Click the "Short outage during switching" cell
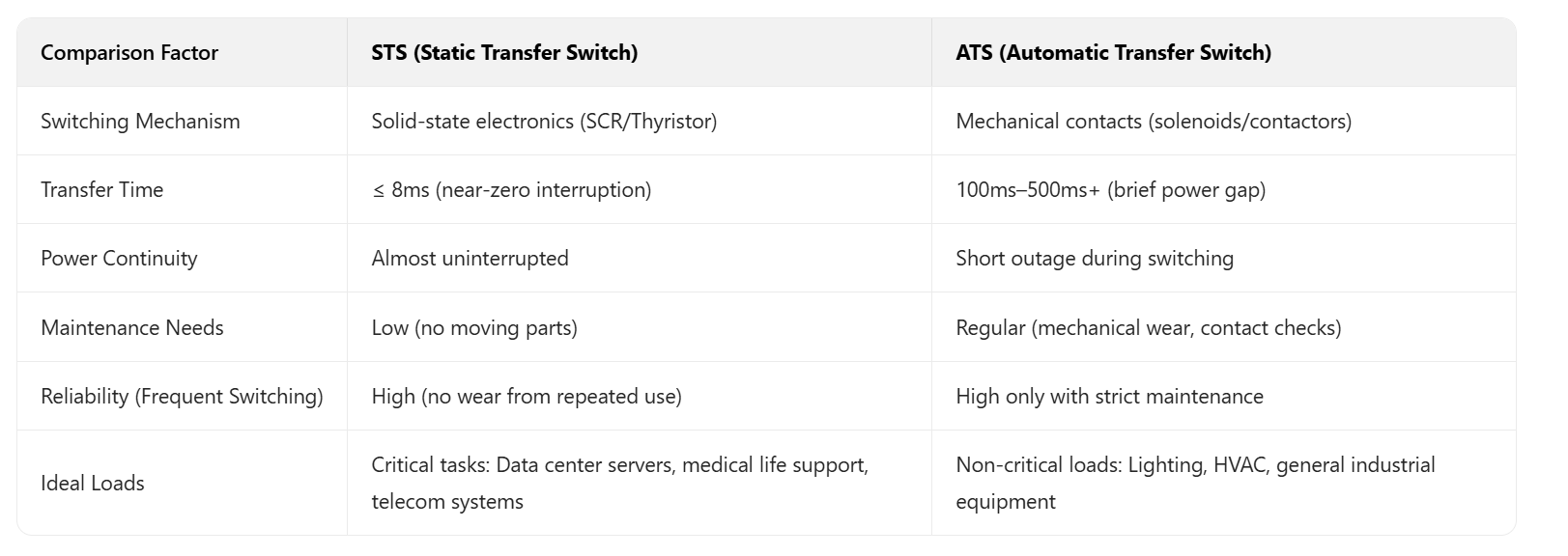1568x556 pixels. pos(1094,259)
